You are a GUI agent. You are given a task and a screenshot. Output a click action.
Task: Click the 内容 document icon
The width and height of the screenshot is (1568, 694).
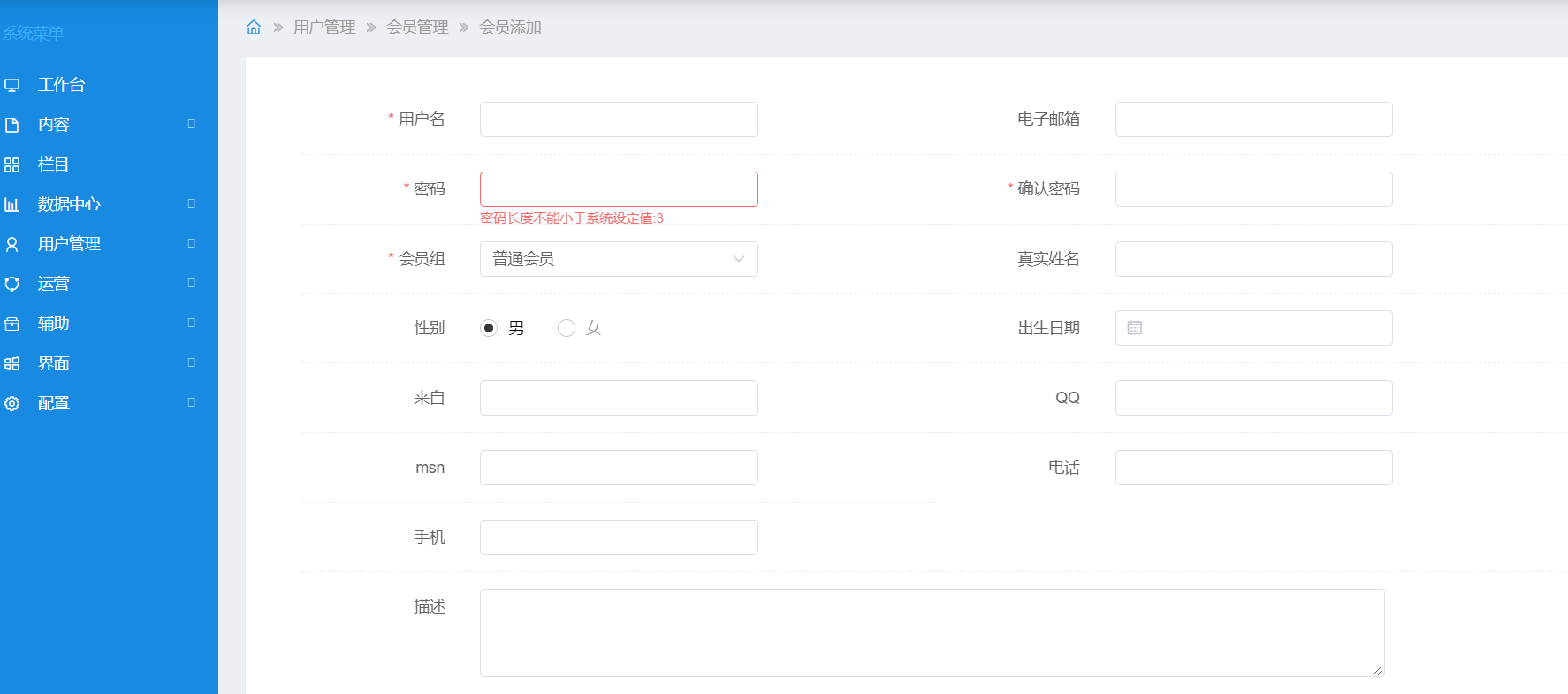click(12, 126)
